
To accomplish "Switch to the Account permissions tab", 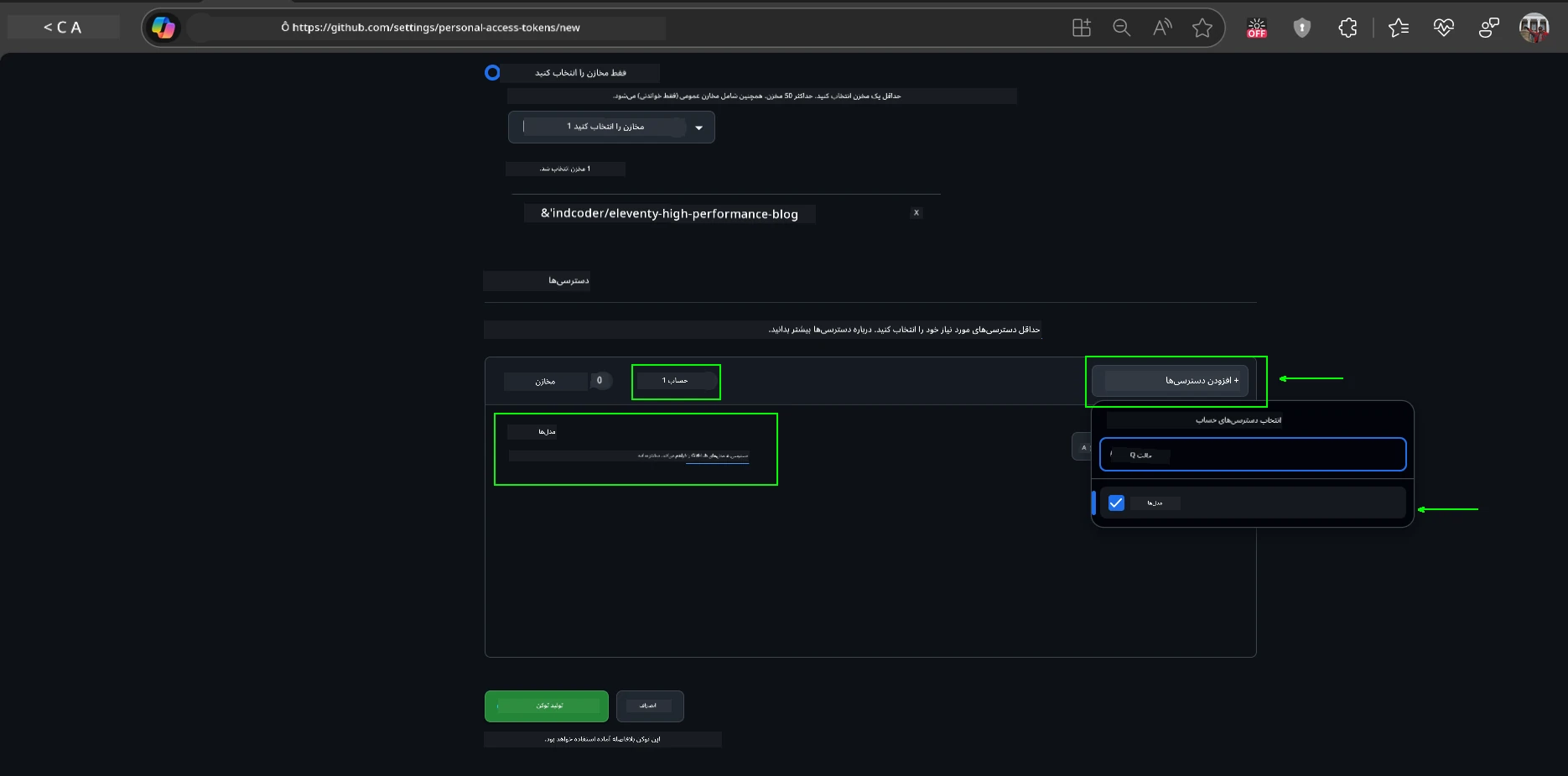I will point(675,381).
